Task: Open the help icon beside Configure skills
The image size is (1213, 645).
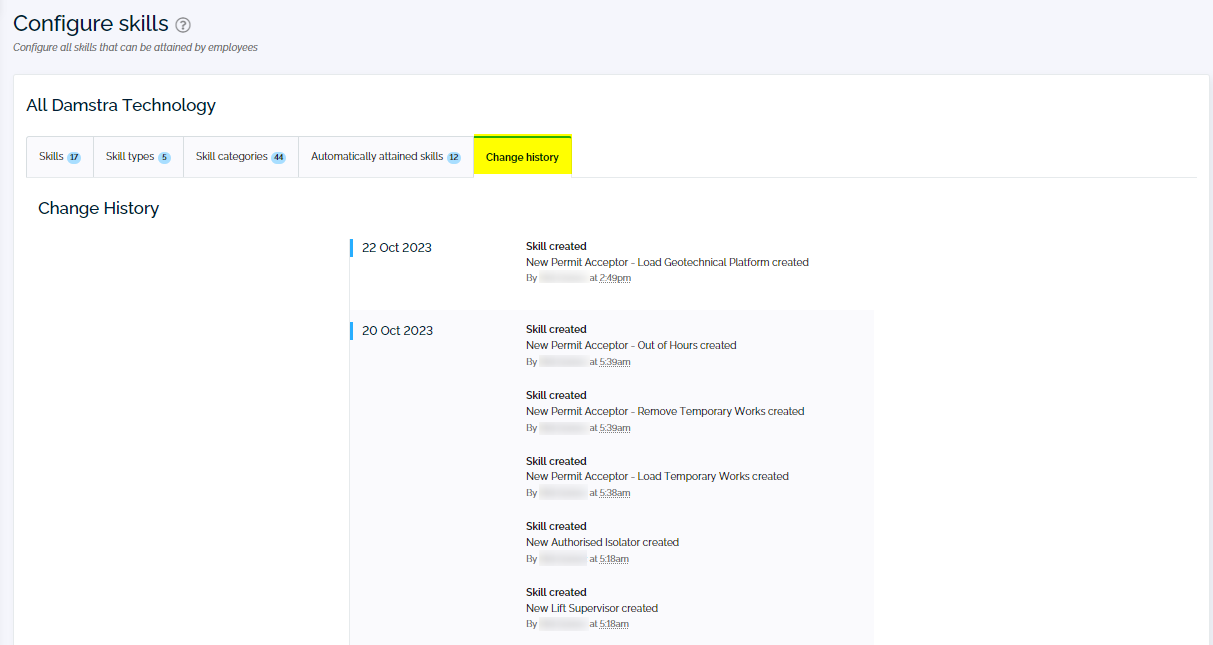Action: pos(183,24)
